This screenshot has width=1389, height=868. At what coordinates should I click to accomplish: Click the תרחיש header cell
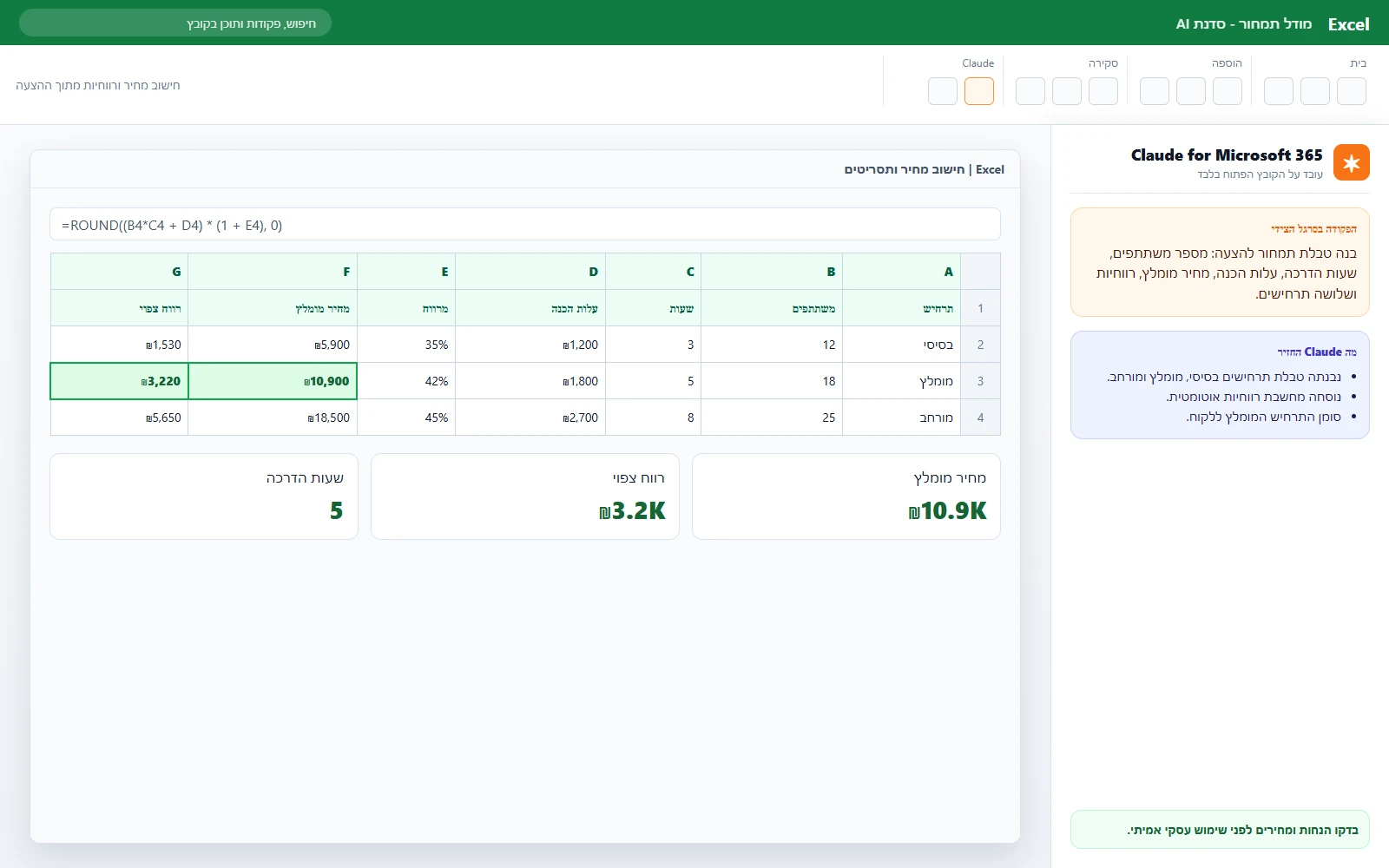click(x=901, y=308)
